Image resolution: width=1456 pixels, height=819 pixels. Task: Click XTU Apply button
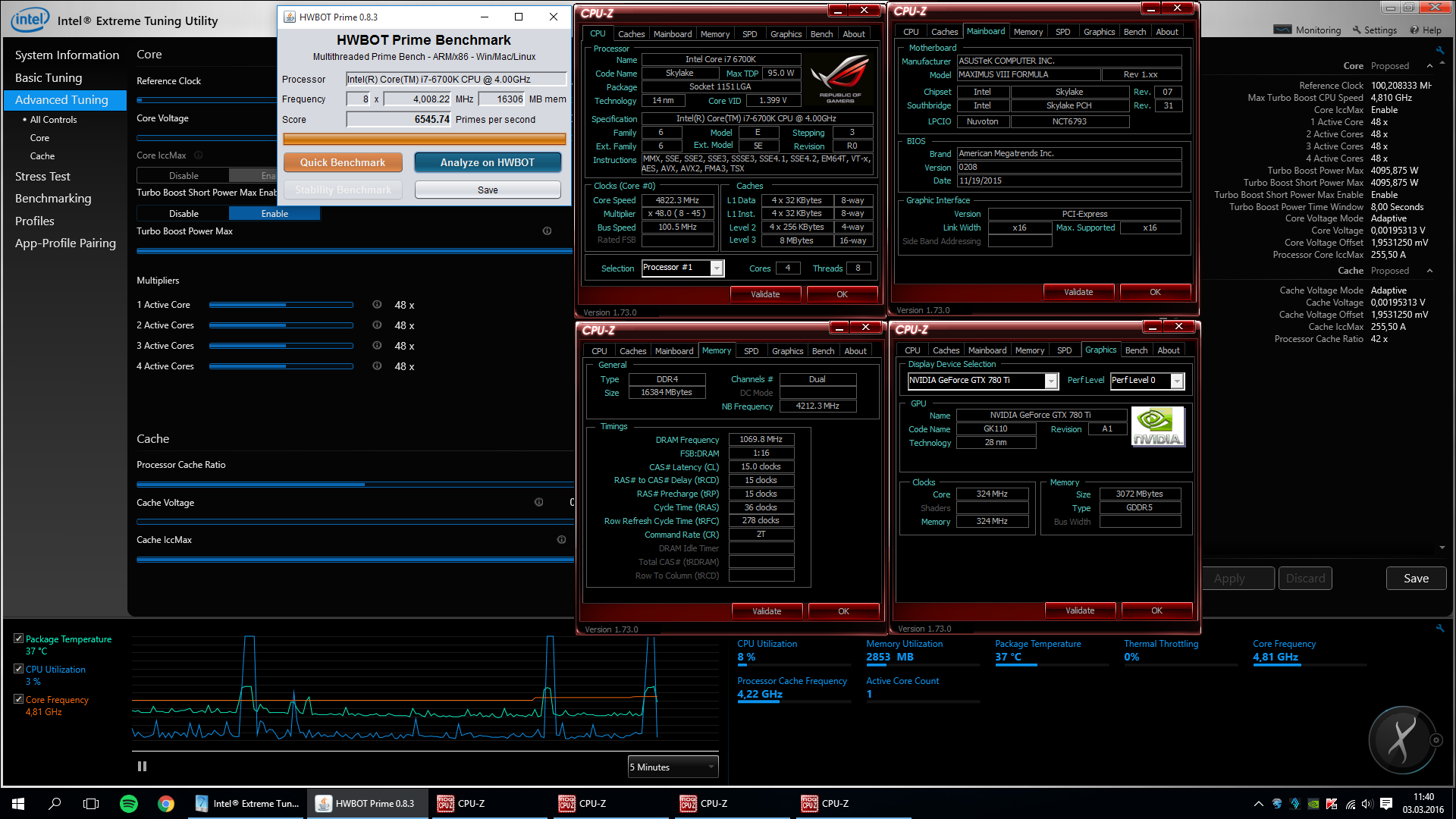tap(1238, 579)
